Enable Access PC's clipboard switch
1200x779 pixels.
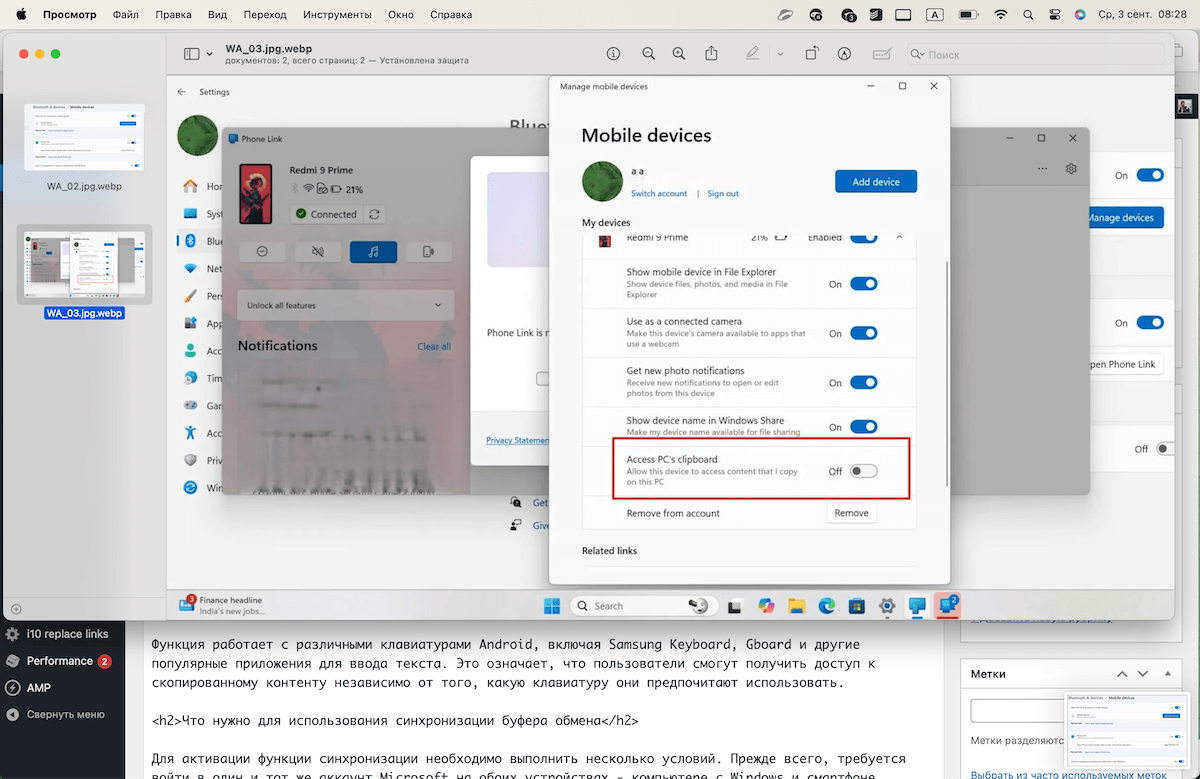tap(864, 471)
